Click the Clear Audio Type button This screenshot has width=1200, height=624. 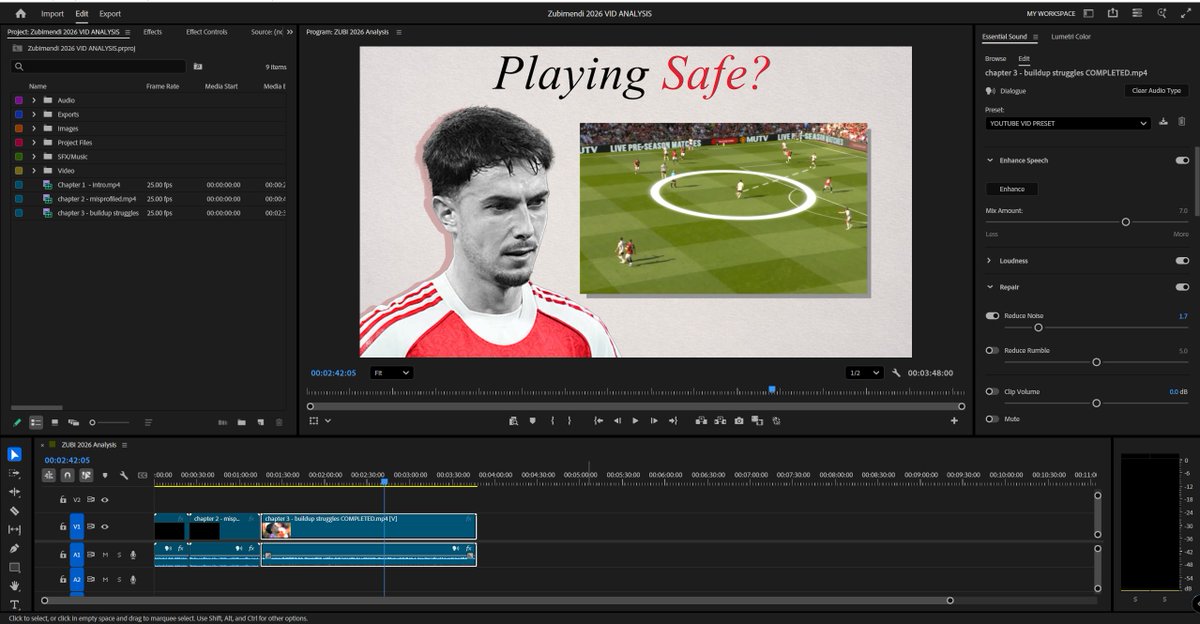tap(1157, 90)
